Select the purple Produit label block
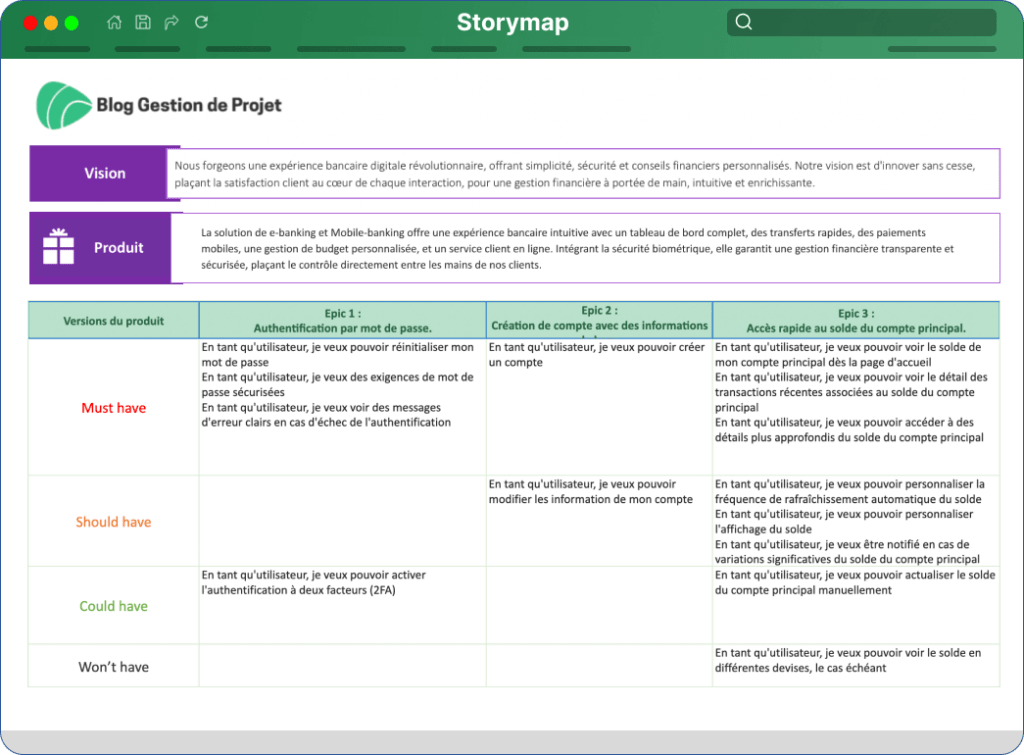Image resolution: width=1024 pixels, height=755 pixels. coord(106,248)
